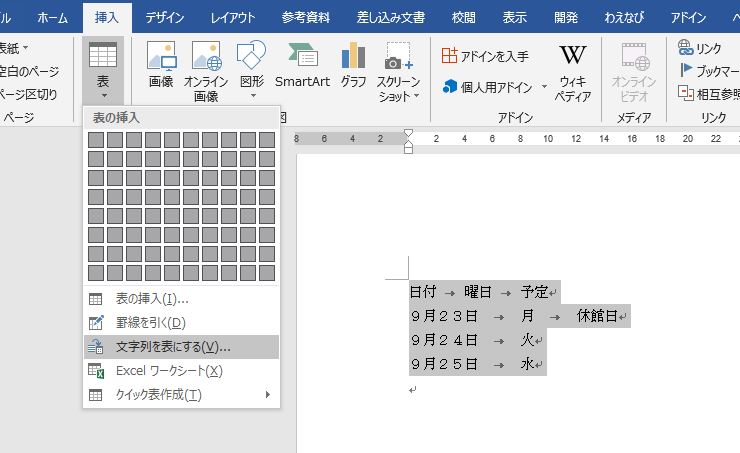740x453 pixels.
Task: Open the 表紙 cover page dropdown
Action: (14, 48)
